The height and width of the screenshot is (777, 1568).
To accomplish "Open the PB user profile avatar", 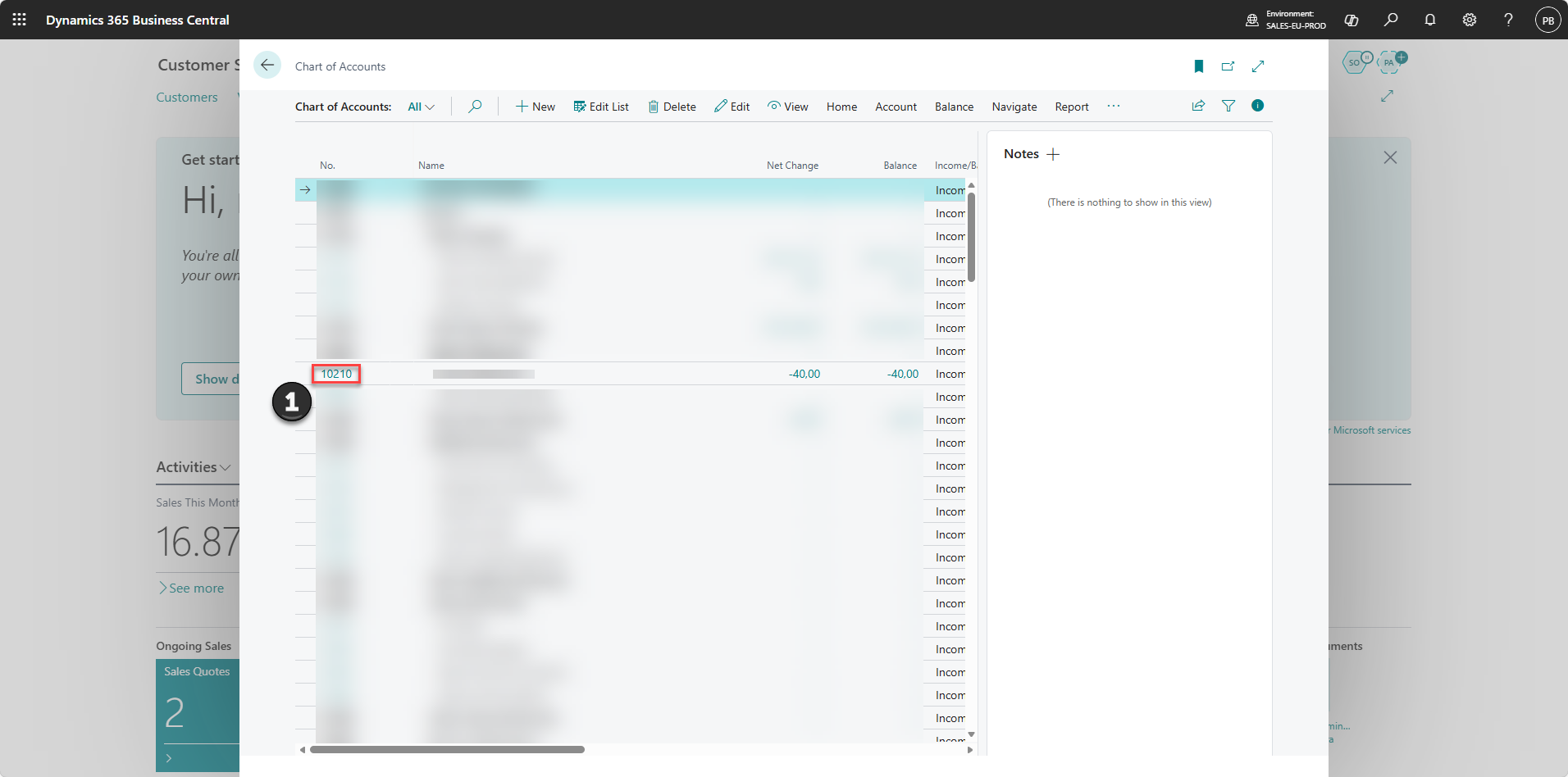I will [x=1547, y=20].
